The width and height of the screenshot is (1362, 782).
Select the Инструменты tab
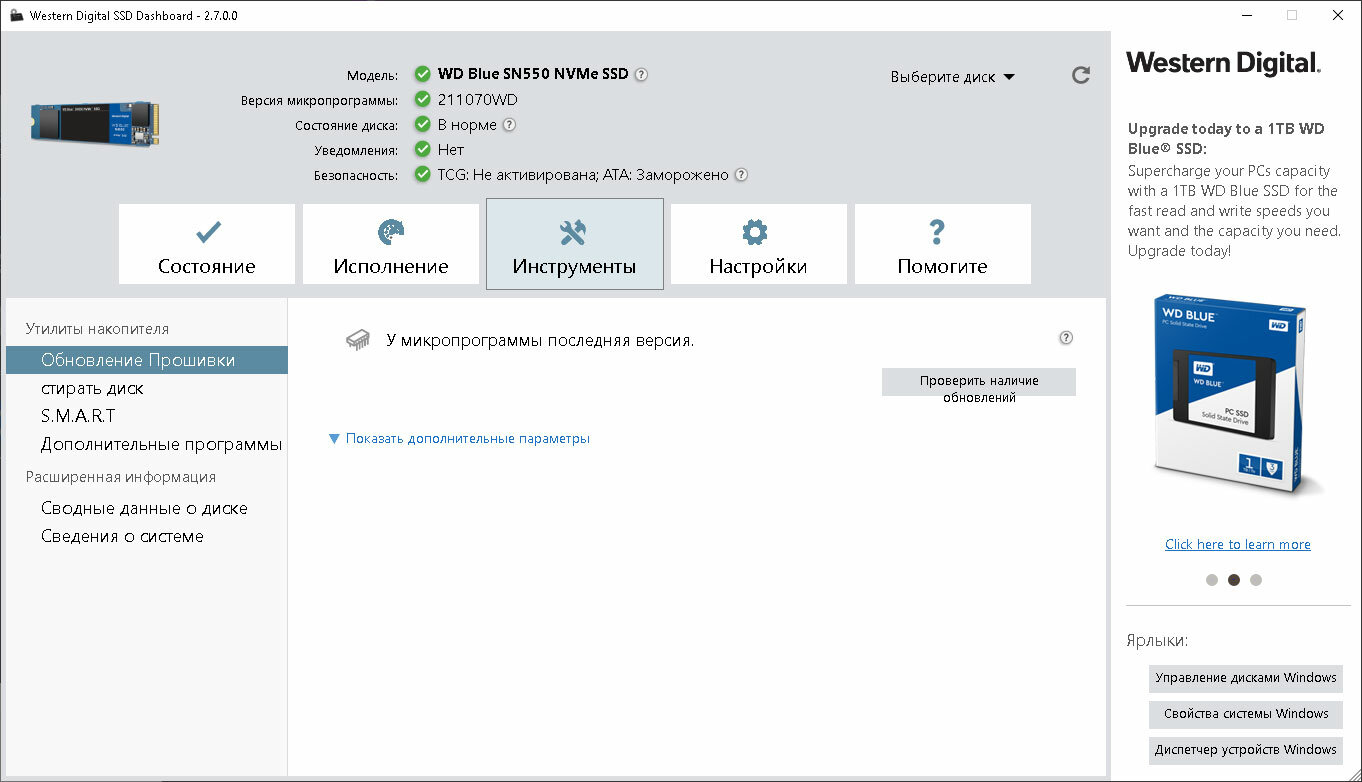[575, 244]
